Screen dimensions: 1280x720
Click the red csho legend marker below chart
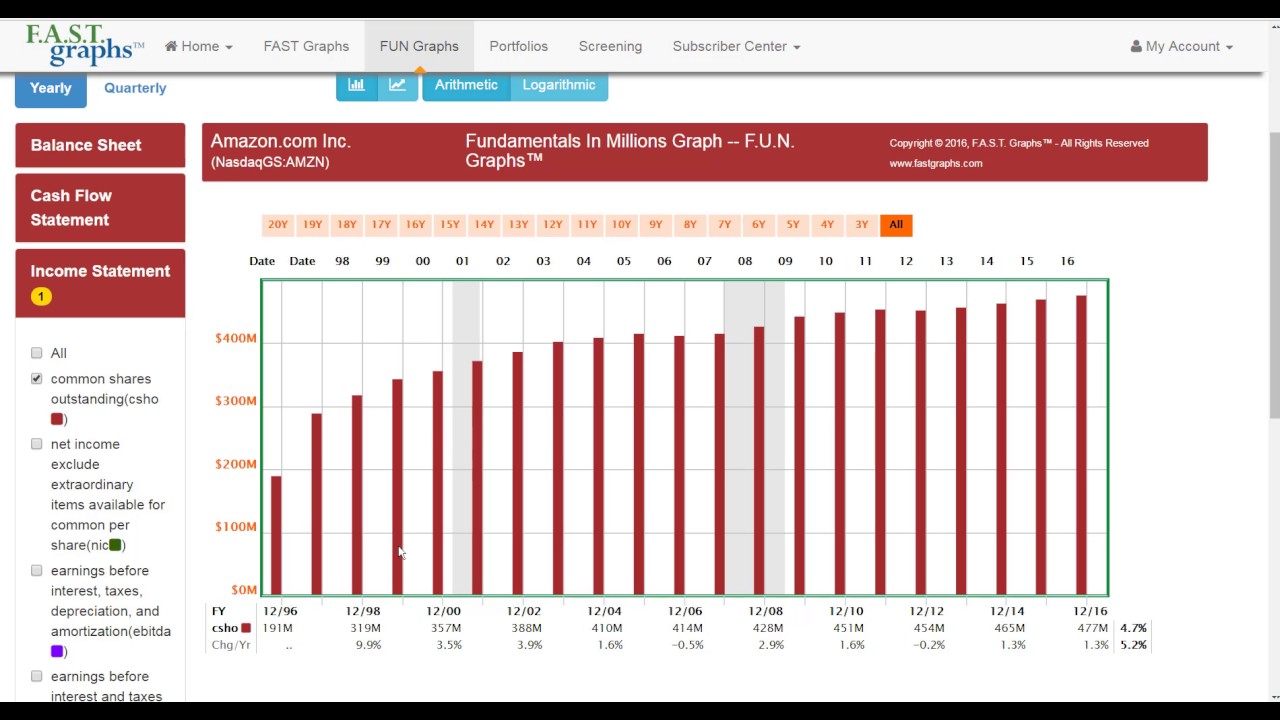[x=246, y=628]
